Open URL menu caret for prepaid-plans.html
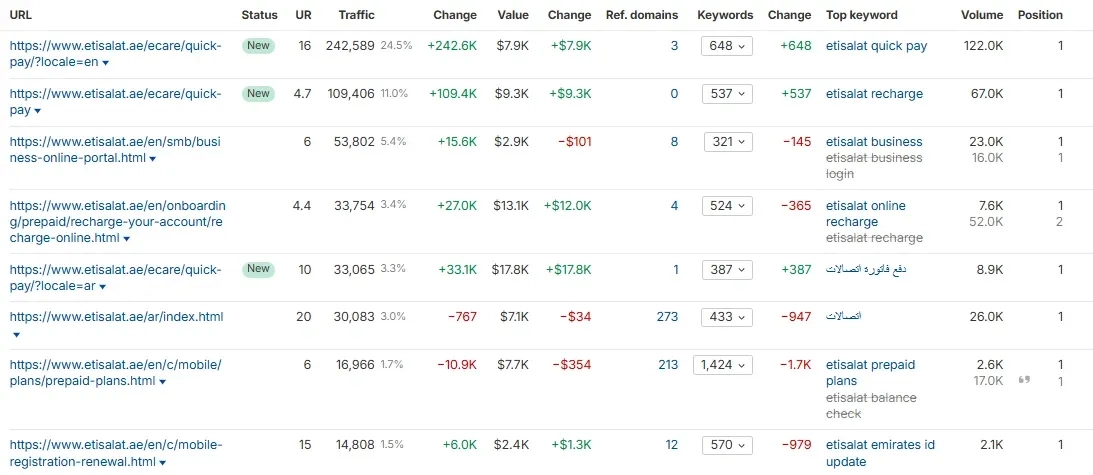 162,382
